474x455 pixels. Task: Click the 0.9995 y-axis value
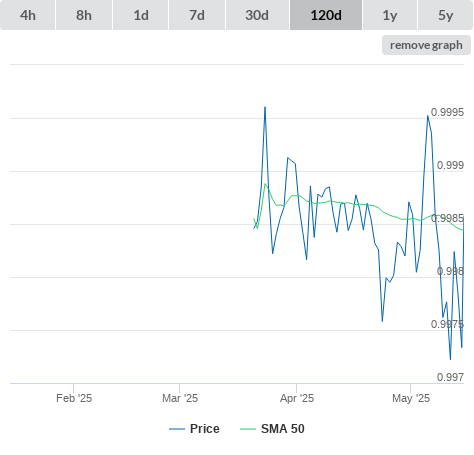[x=447, y=112]
